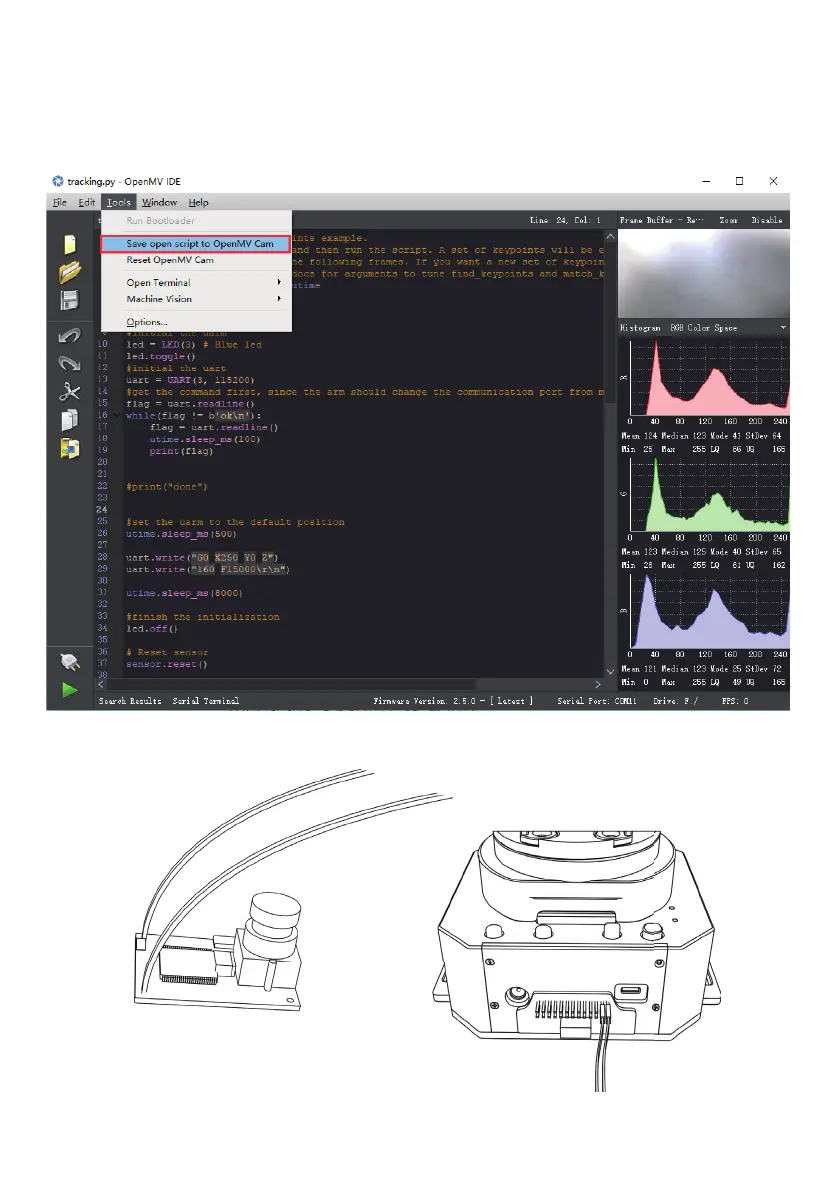Choose Save open script to OpenMV Cam
The image size is (839, 1191).
point(196,244)
